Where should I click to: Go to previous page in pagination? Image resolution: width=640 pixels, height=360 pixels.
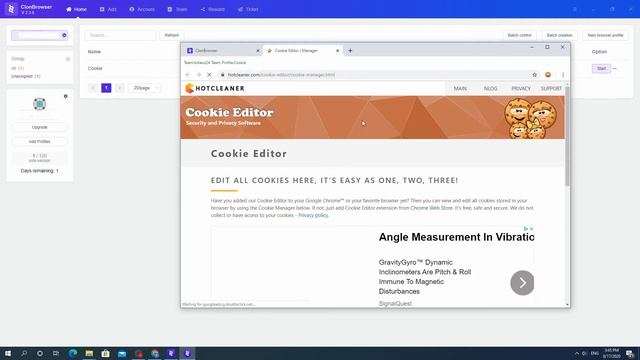(x=93, y=88)
